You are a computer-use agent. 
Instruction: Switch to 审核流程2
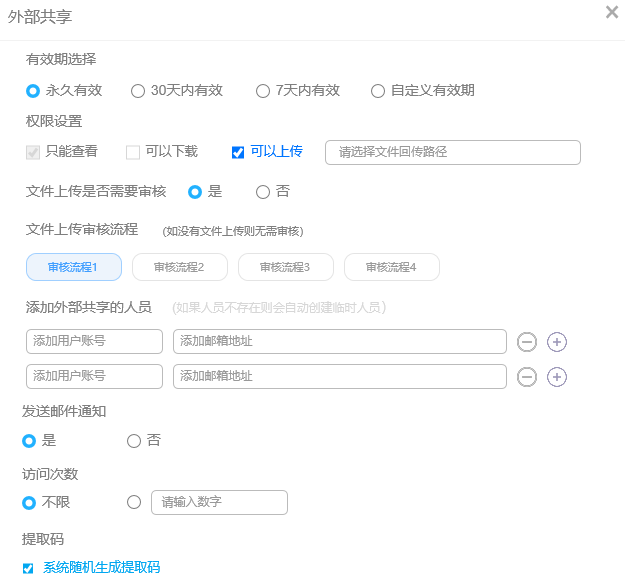(x=180, y=267)
